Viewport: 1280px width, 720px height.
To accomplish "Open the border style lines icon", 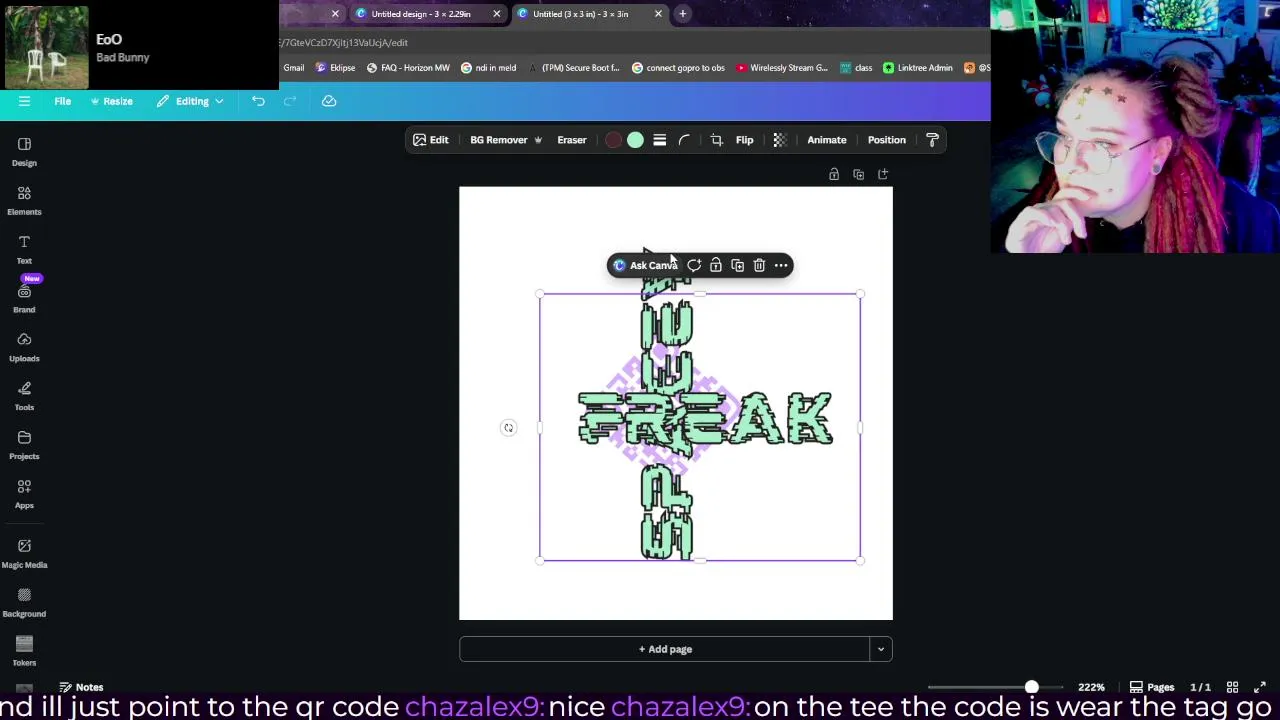I will (660, 140).
